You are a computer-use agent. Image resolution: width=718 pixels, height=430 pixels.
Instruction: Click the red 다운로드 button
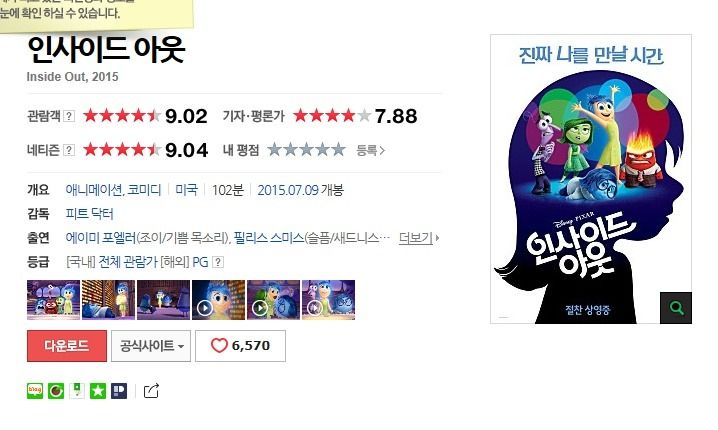(x=67, y=346)
